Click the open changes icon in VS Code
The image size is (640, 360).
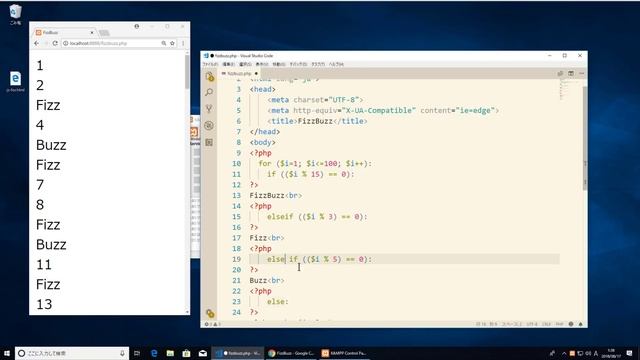tap(560, 73)
